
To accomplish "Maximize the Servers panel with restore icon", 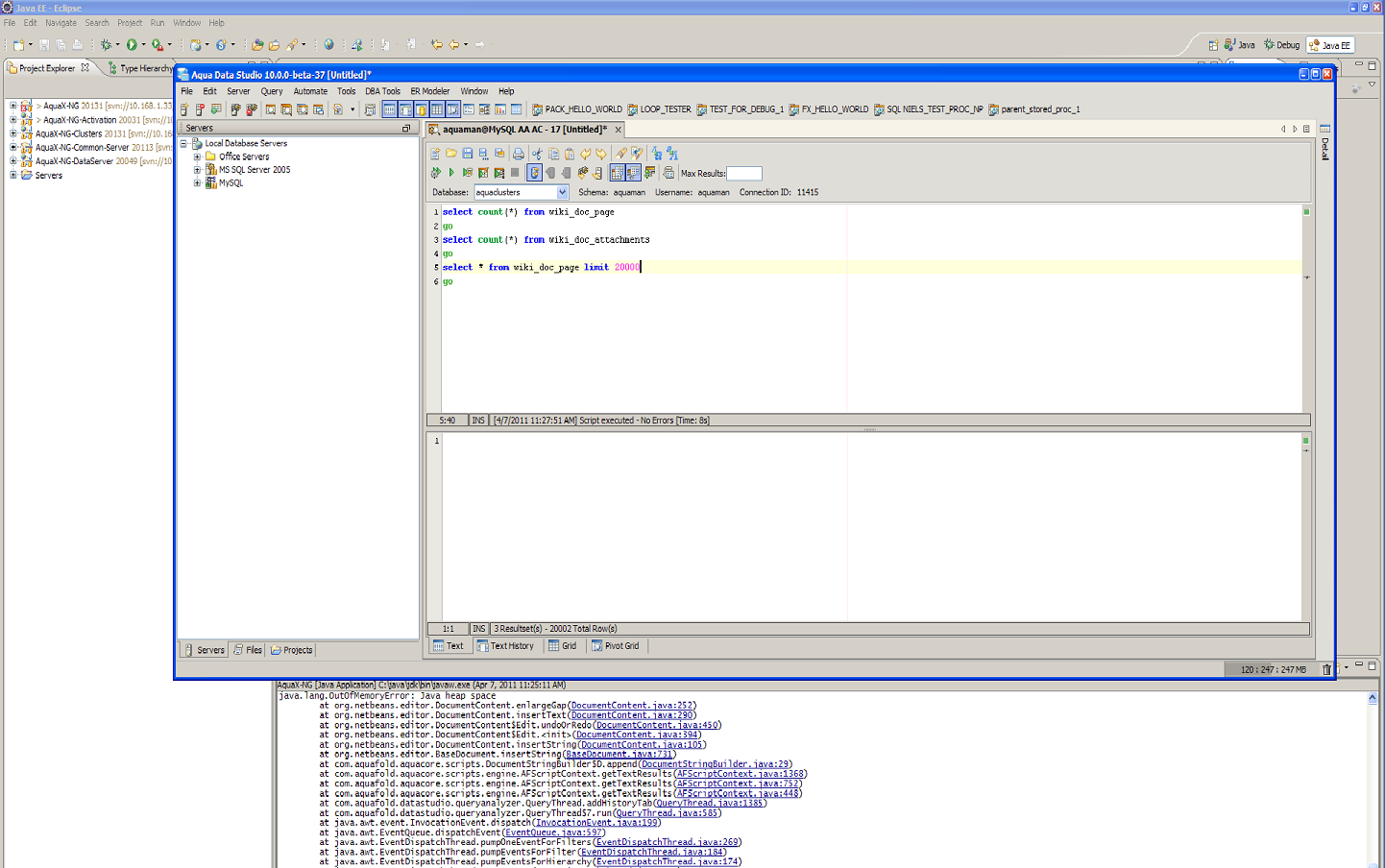I will 406,128.
